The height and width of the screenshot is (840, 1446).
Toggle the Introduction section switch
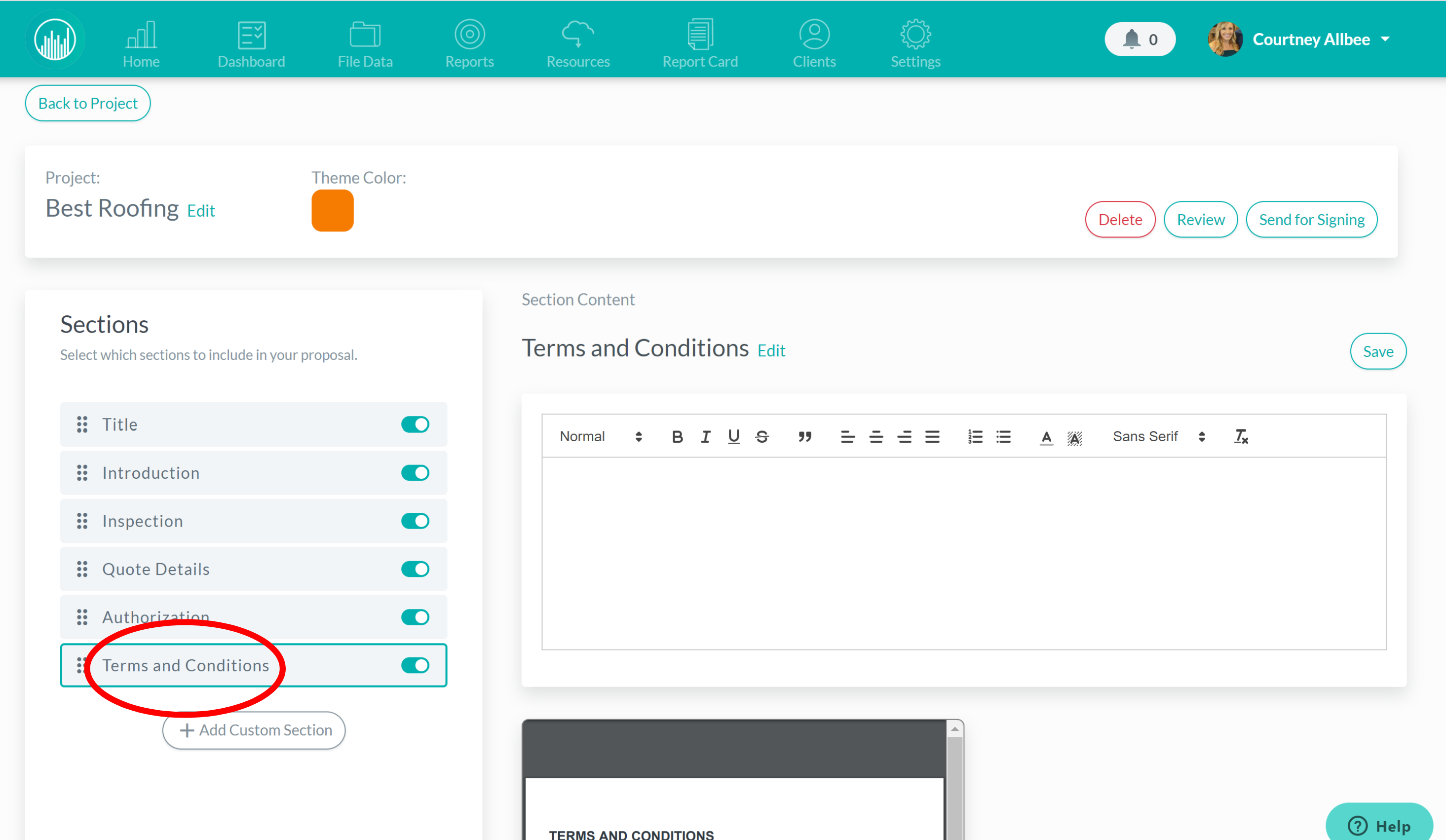click(x=415, y=473)
